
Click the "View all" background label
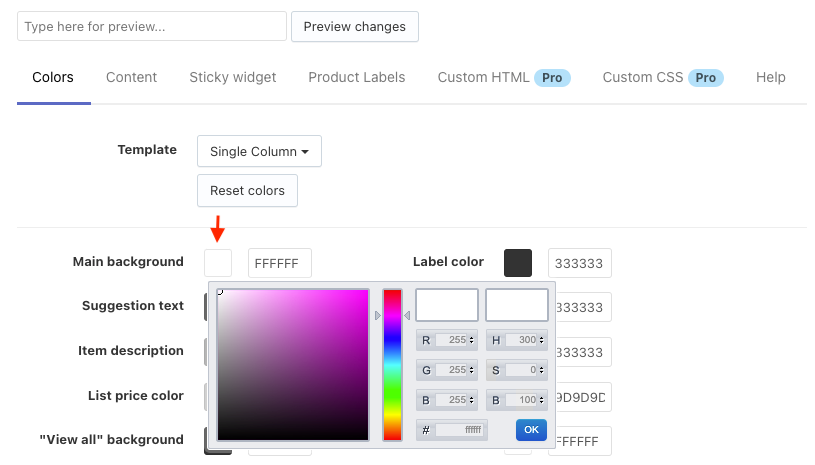[x=111, y=440]
